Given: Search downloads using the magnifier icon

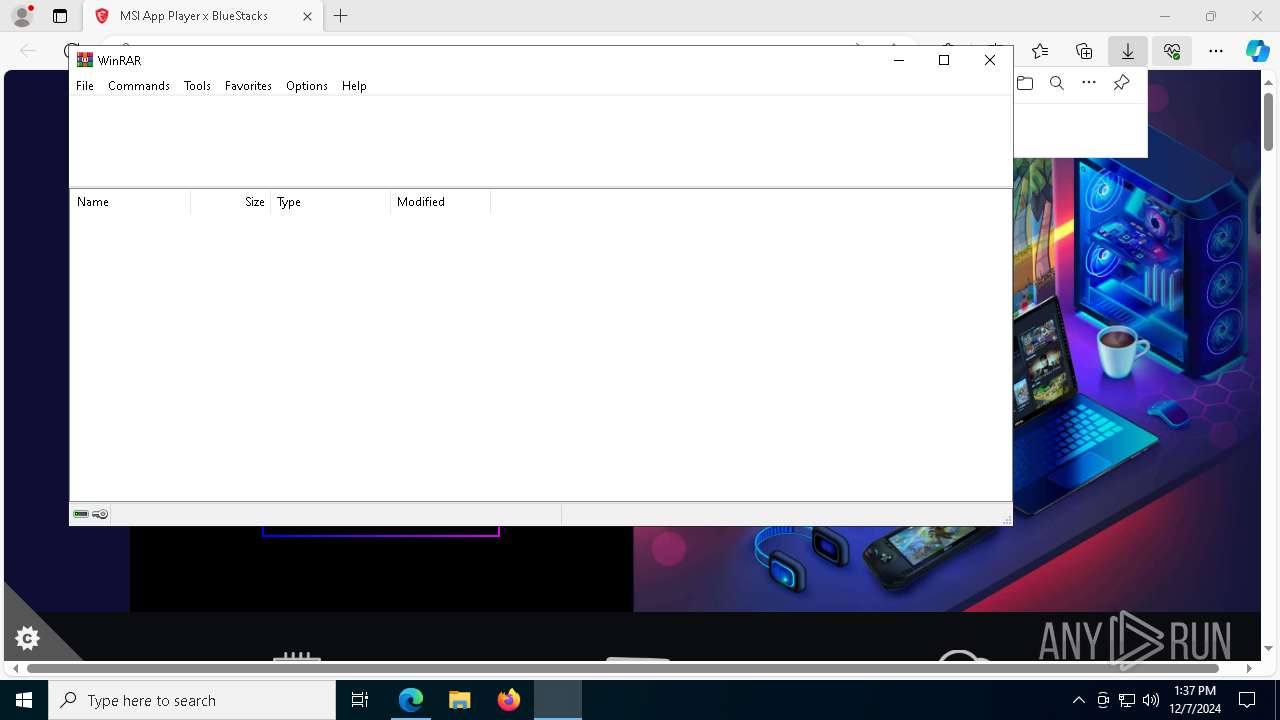Looking at the screenshot, I should coord(1057,83).
